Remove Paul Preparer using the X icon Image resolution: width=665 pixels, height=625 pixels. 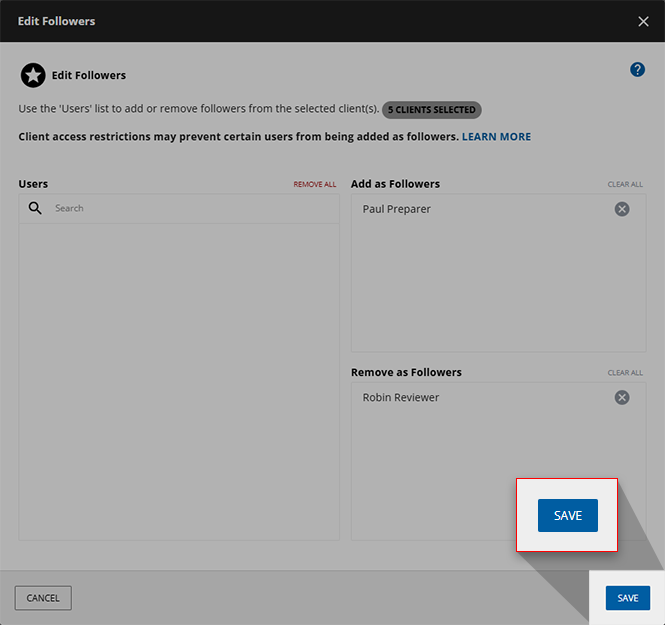coord(622,209)
